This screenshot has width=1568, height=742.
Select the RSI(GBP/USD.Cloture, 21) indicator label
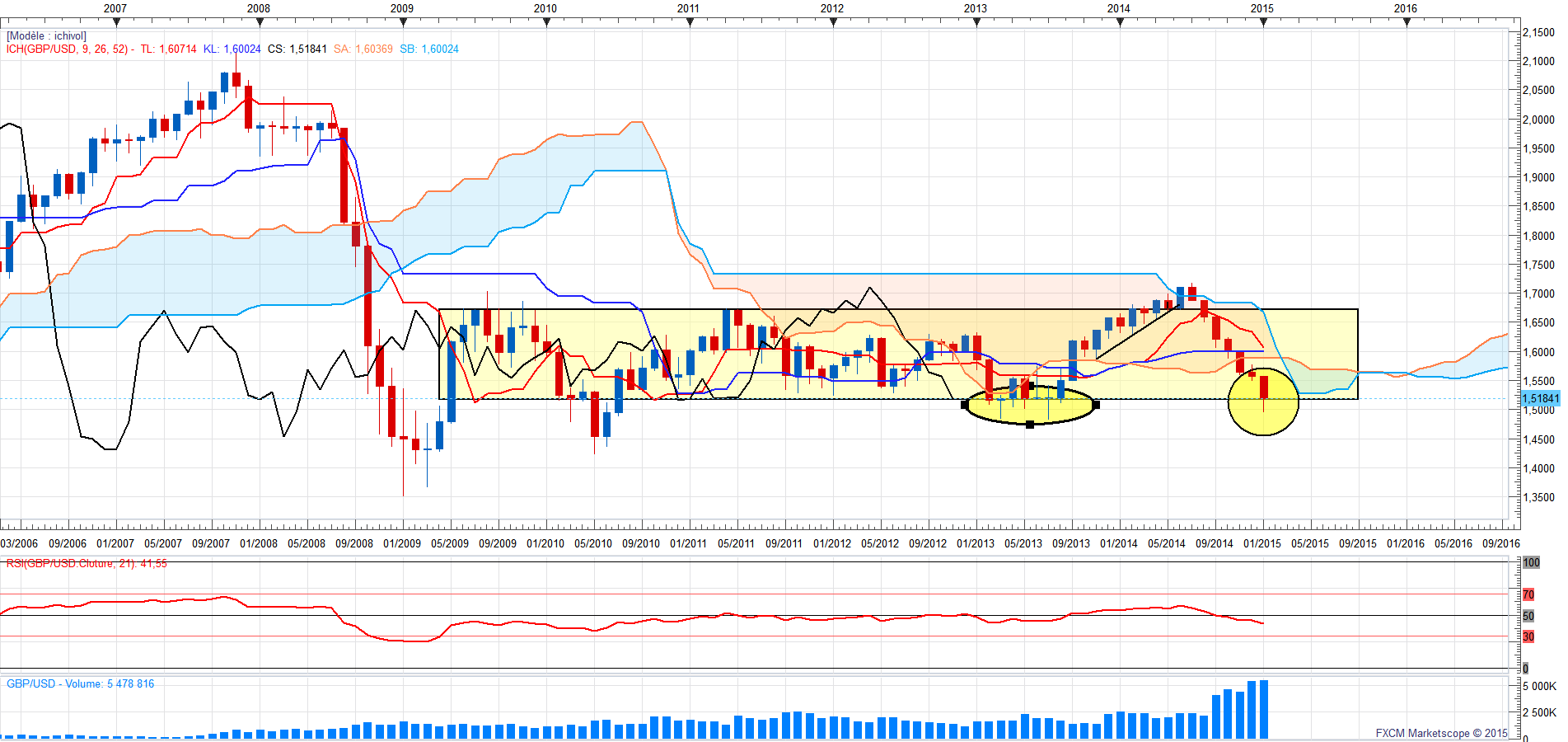point(87,564)
